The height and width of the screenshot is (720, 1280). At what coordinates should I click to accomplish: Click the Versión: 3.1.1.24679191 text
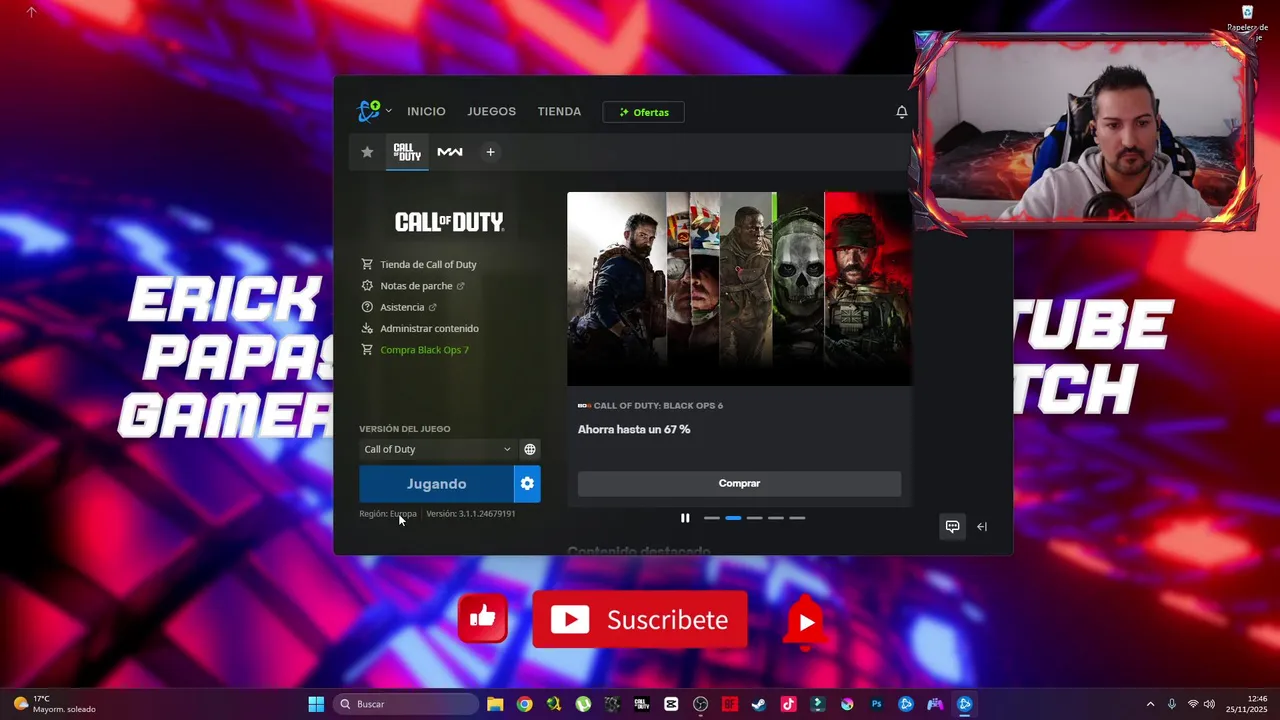click(471, 514)
